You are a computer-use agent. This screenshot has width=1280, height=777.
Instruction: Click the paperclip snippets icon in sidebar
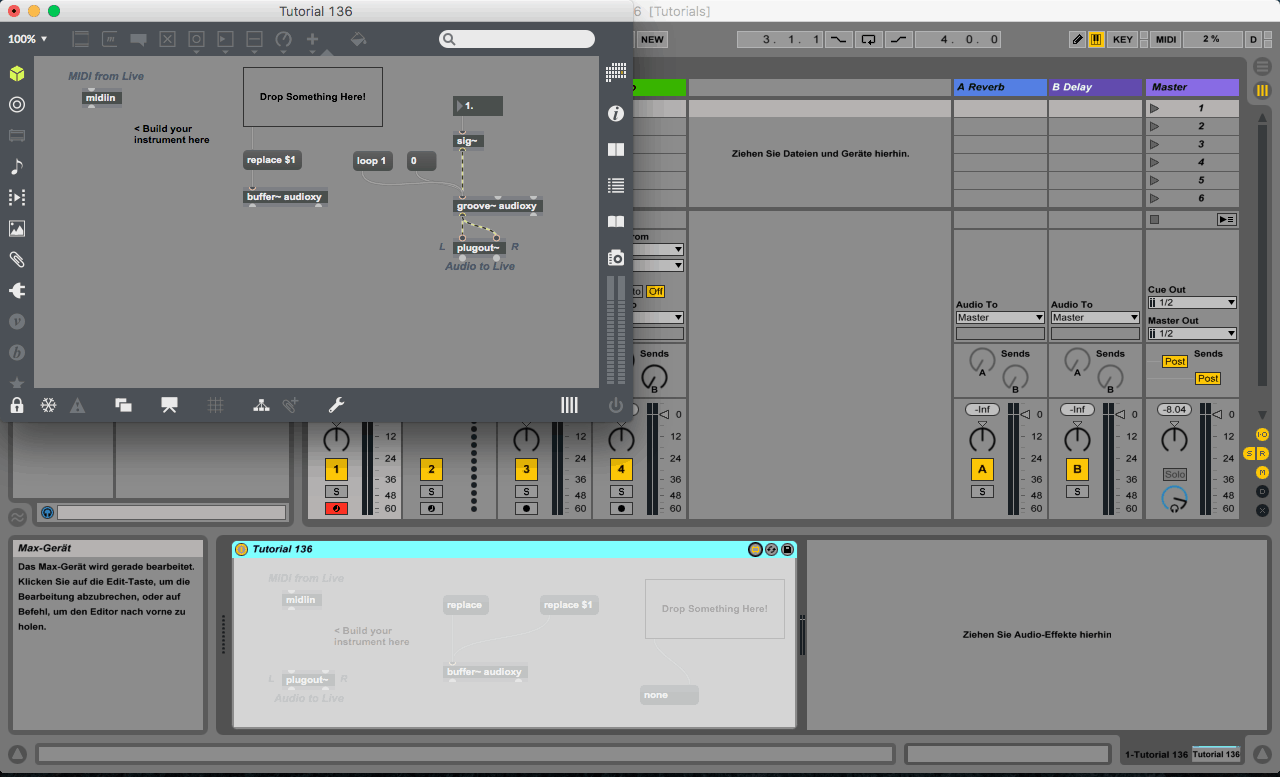17,260
